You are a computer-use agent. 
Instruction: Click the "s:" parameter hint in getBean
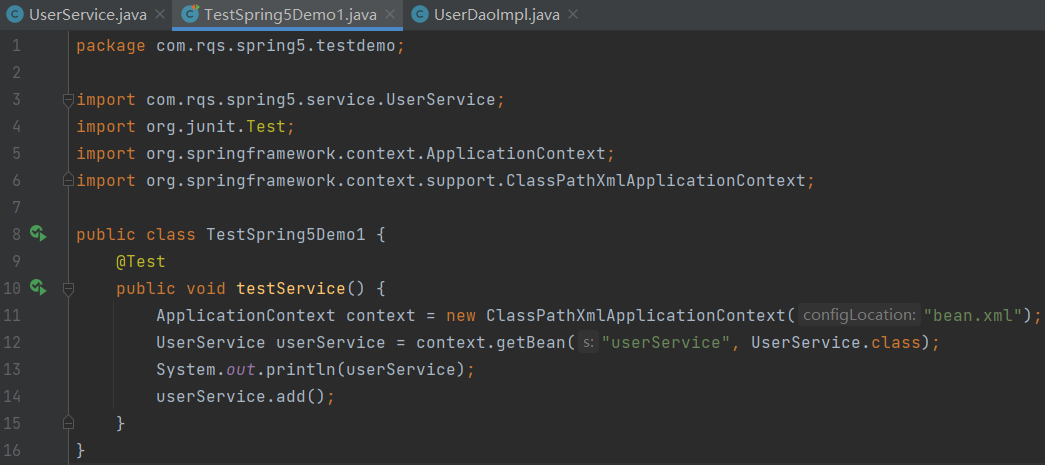[x=588, y=342]
